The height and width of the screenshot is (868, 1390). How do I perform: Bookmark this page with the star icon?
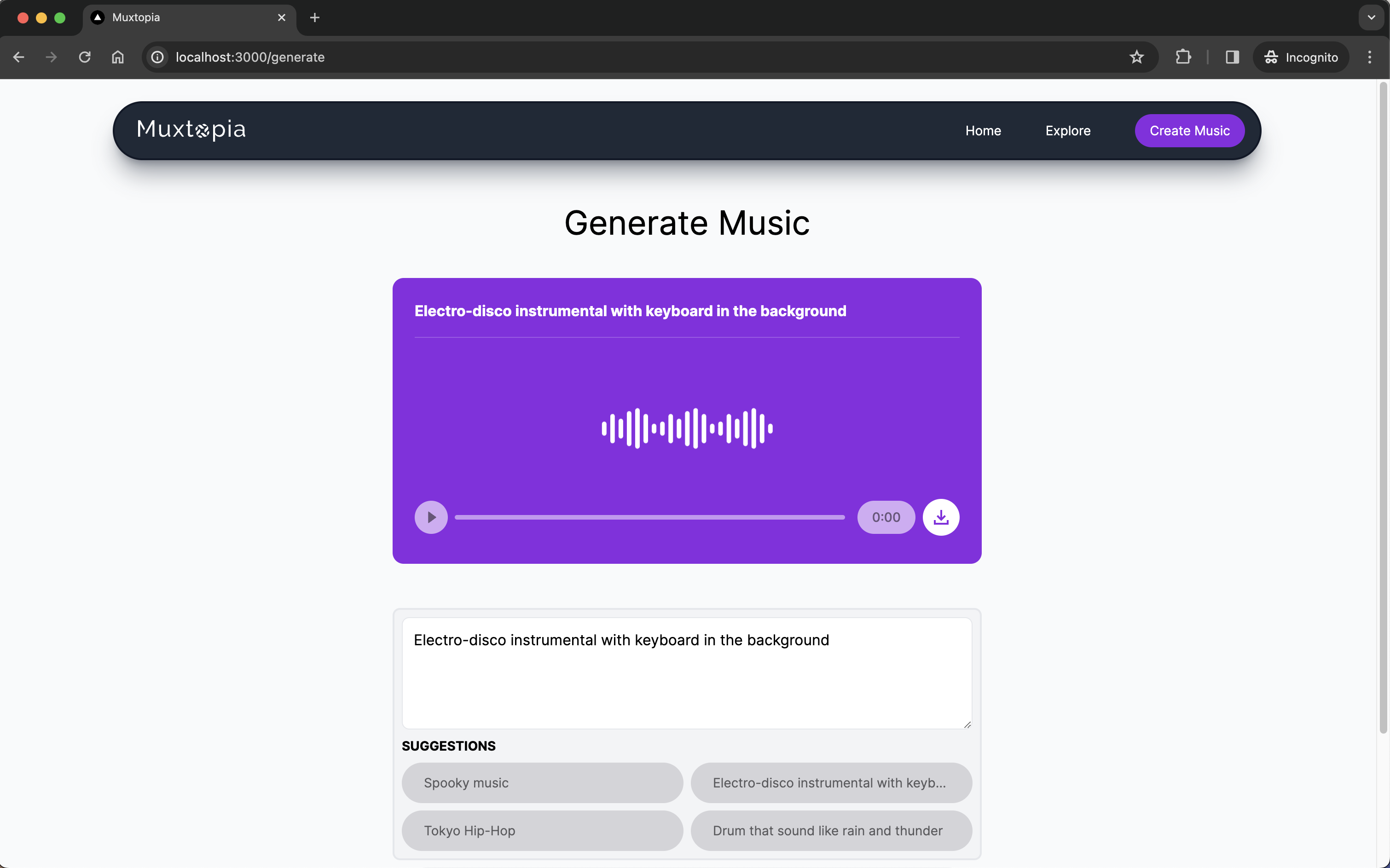pos(1136,57)
